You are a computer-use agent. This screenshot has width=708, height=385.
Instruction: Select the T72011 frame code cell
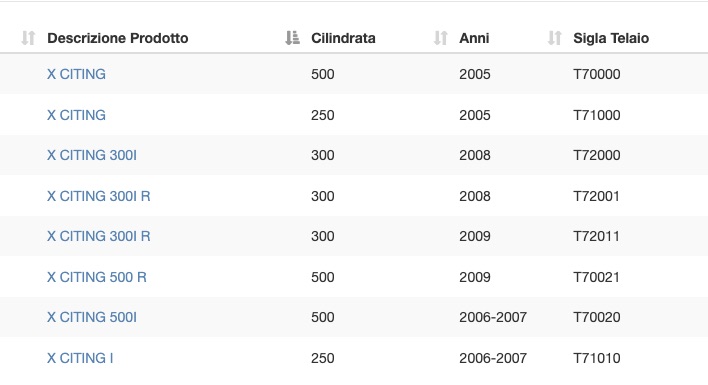(596, 236)
